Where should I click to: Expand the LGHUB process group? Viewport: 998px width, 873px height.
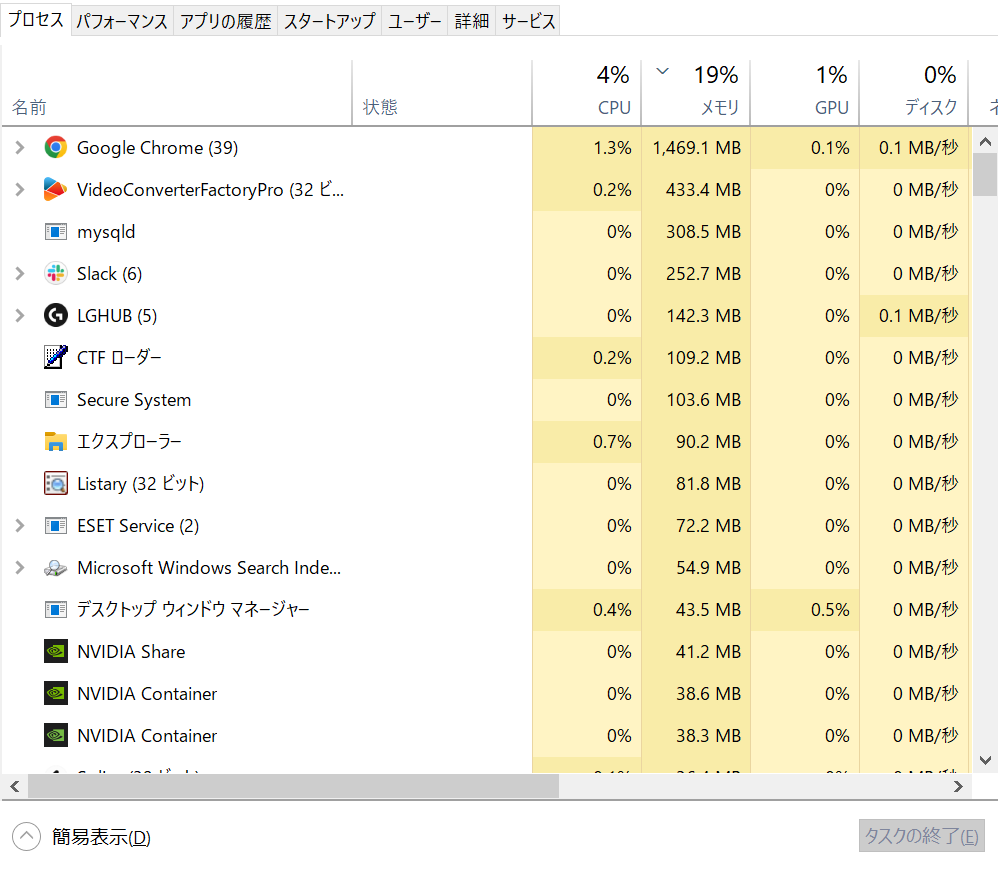[x=19, y=316]
